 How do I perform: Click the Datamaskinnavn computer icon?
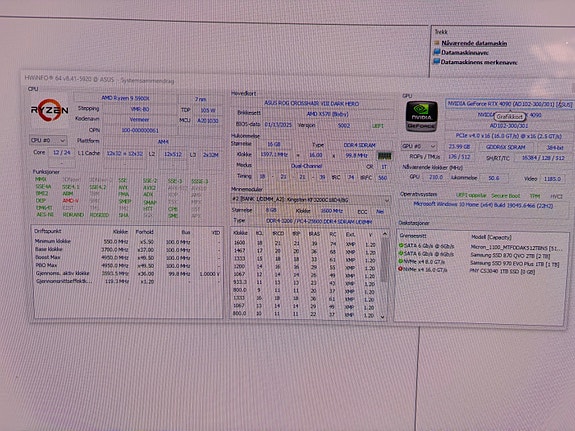coord(436,52)
